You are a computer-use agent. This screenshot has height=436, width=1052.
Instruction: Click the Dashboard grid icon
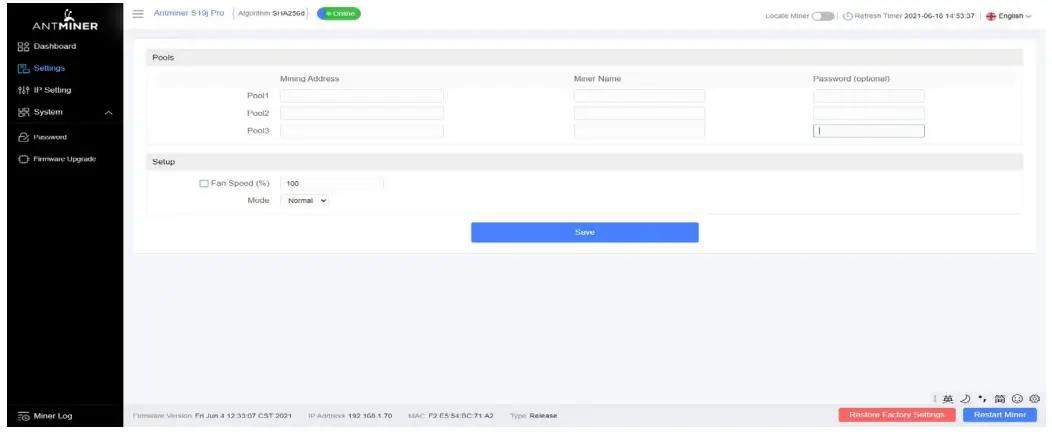tap(23, 46)
